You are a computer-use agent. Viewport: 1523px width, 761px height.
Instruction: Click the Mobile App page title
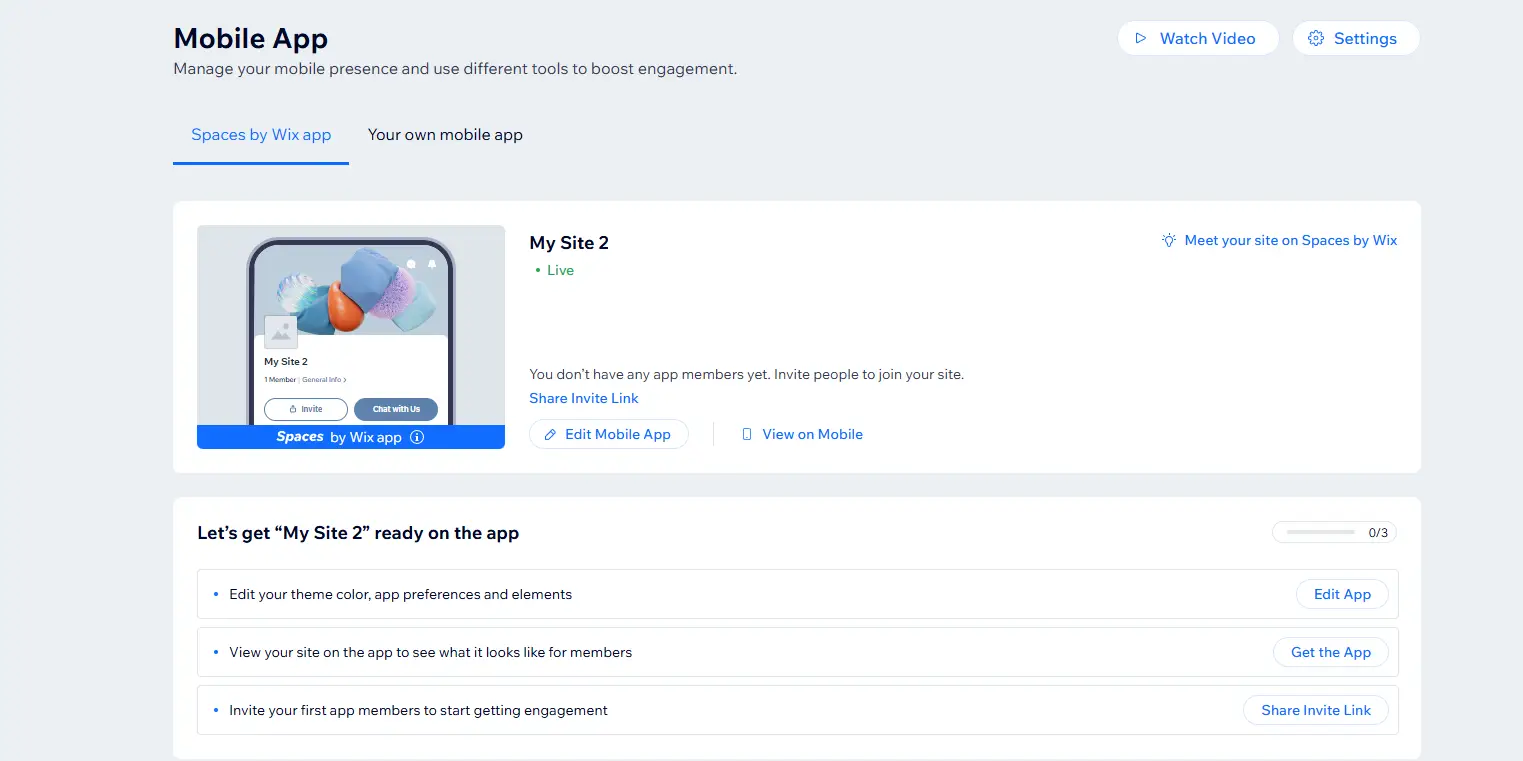[251, 38]
